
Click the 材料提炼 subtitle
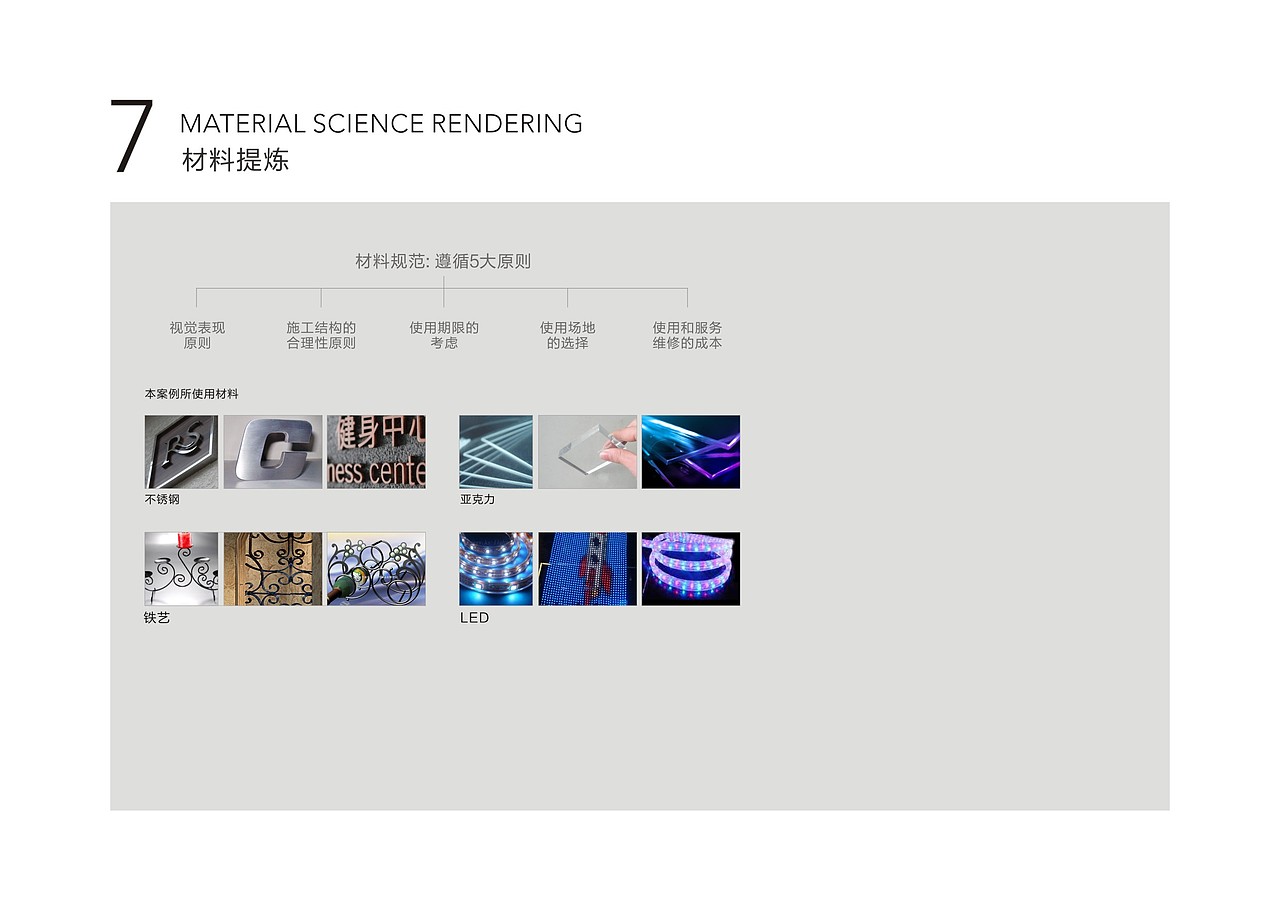click(236, 160)
